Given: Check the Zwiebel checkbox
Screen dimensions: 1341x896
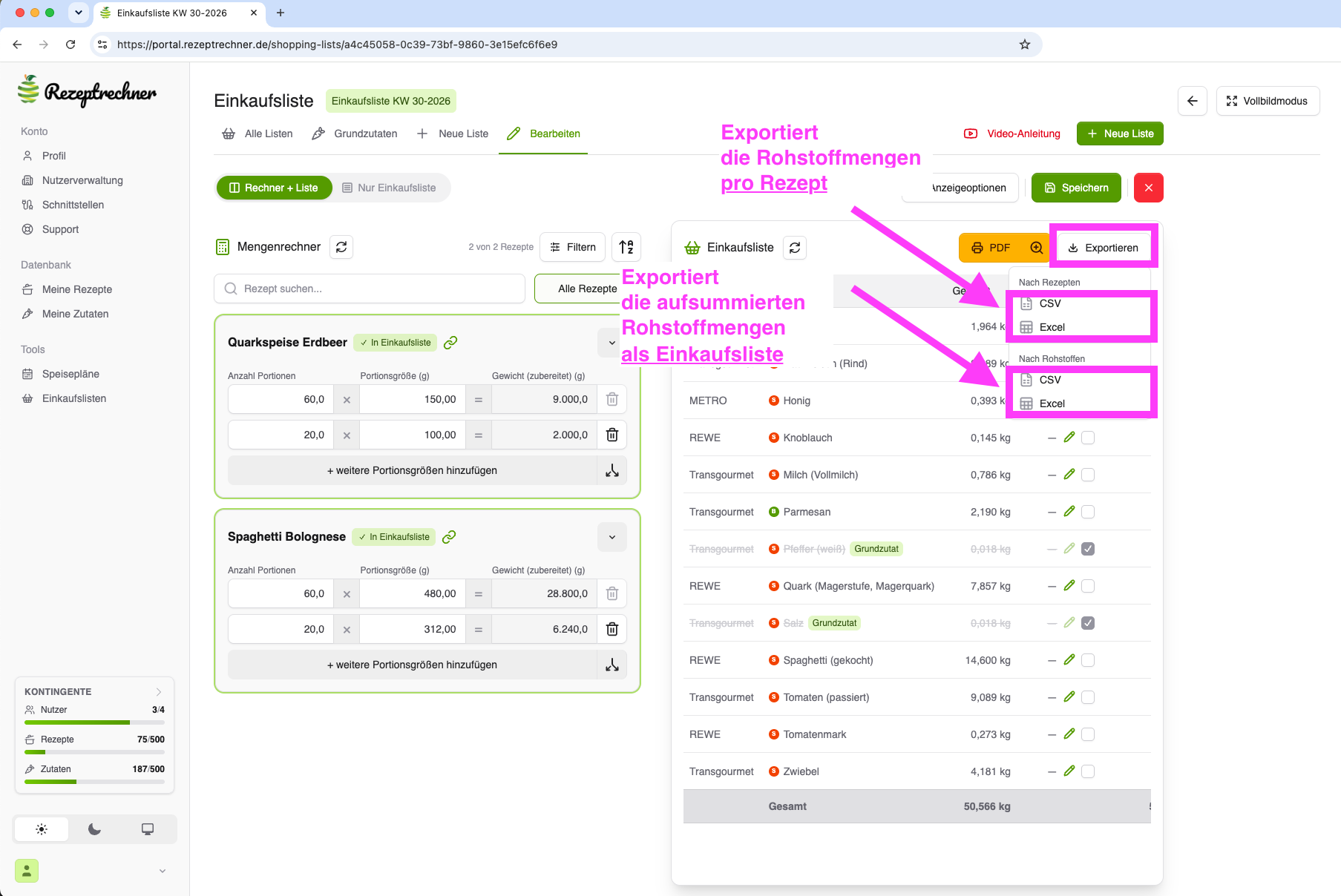Looking at the screenshot, I should pyautogui.click(x=1088, y=771).
